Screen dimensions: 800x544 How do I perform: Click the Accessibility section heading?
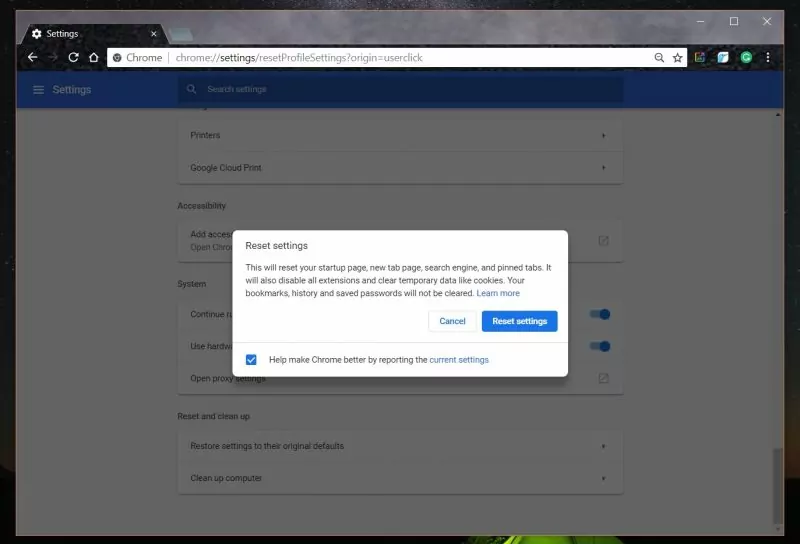pos(202,206)
